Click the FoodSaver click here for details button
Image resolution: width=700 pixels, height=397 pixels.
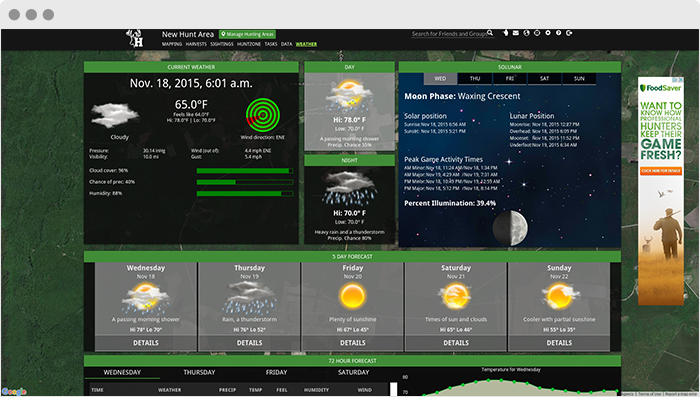[x=661, y=171]
